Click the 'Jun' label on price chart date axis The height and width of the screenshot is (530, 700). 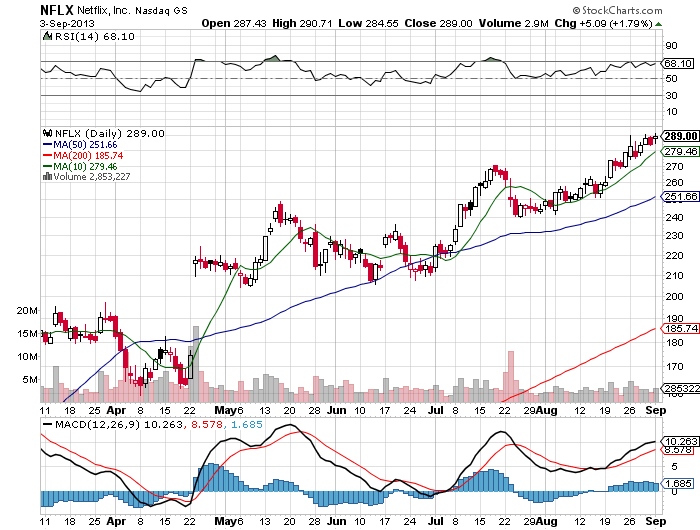tap(336, 410)
